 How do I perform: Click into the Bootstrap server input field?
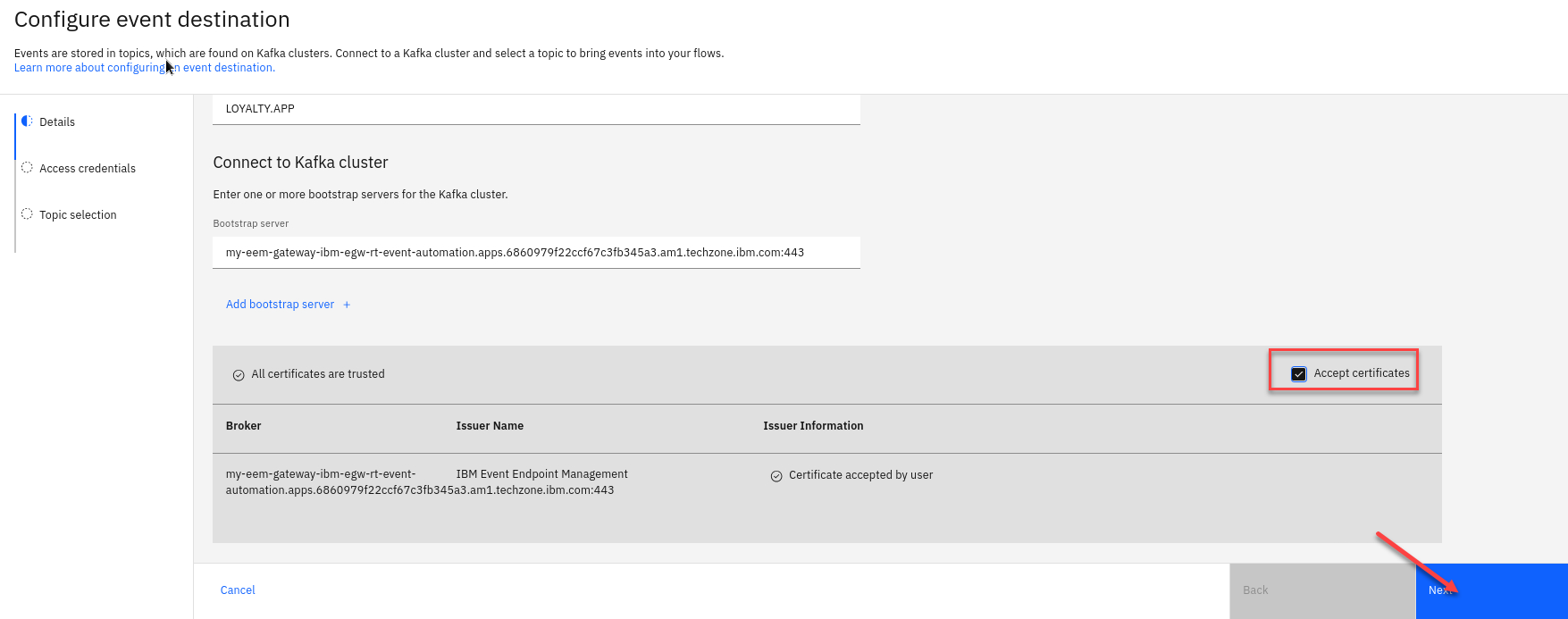coord(536,253)
